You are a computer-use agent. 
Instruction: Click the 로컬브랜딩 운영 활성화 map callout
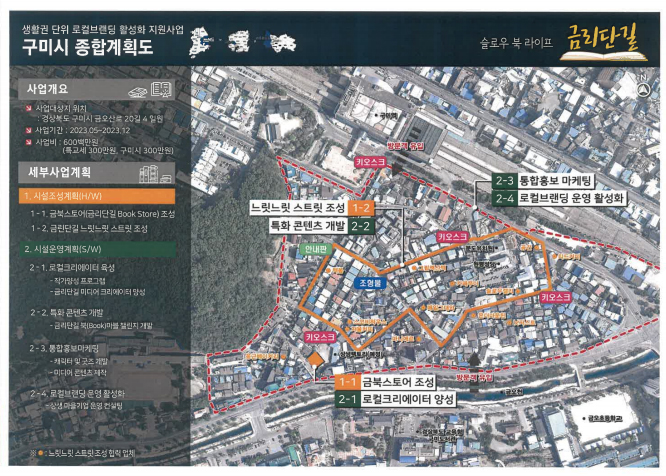[x=572, y=198]
